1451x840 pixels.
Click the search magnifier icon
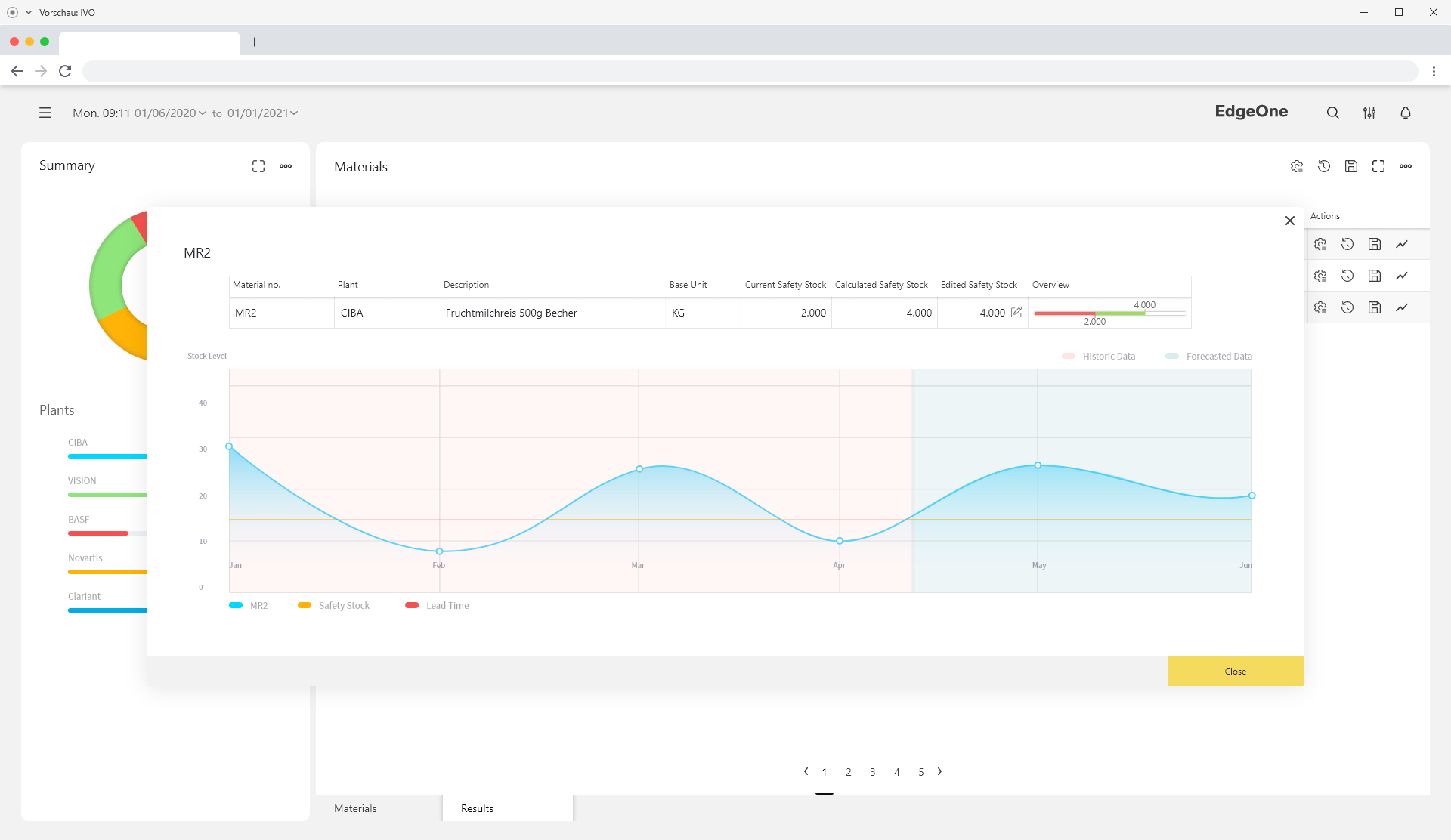tap(1332, 113)
